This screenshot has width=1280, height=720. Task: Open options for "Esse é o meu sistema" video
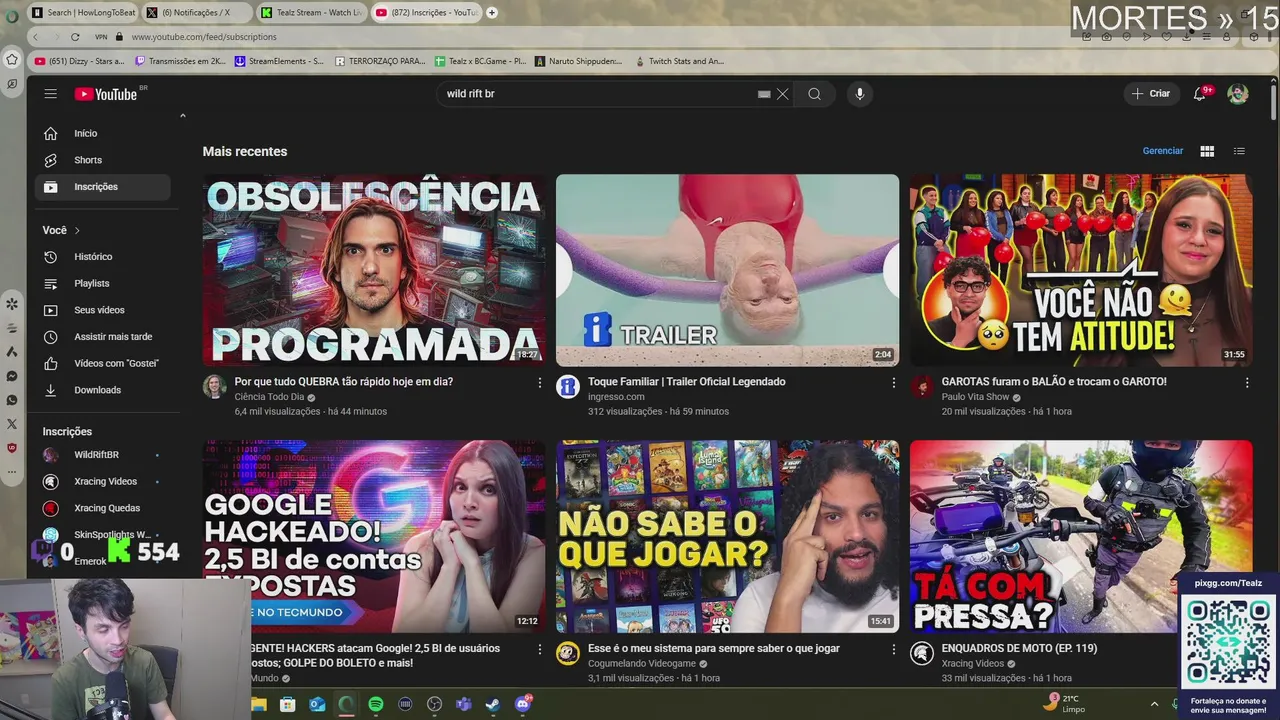(893, 650)
